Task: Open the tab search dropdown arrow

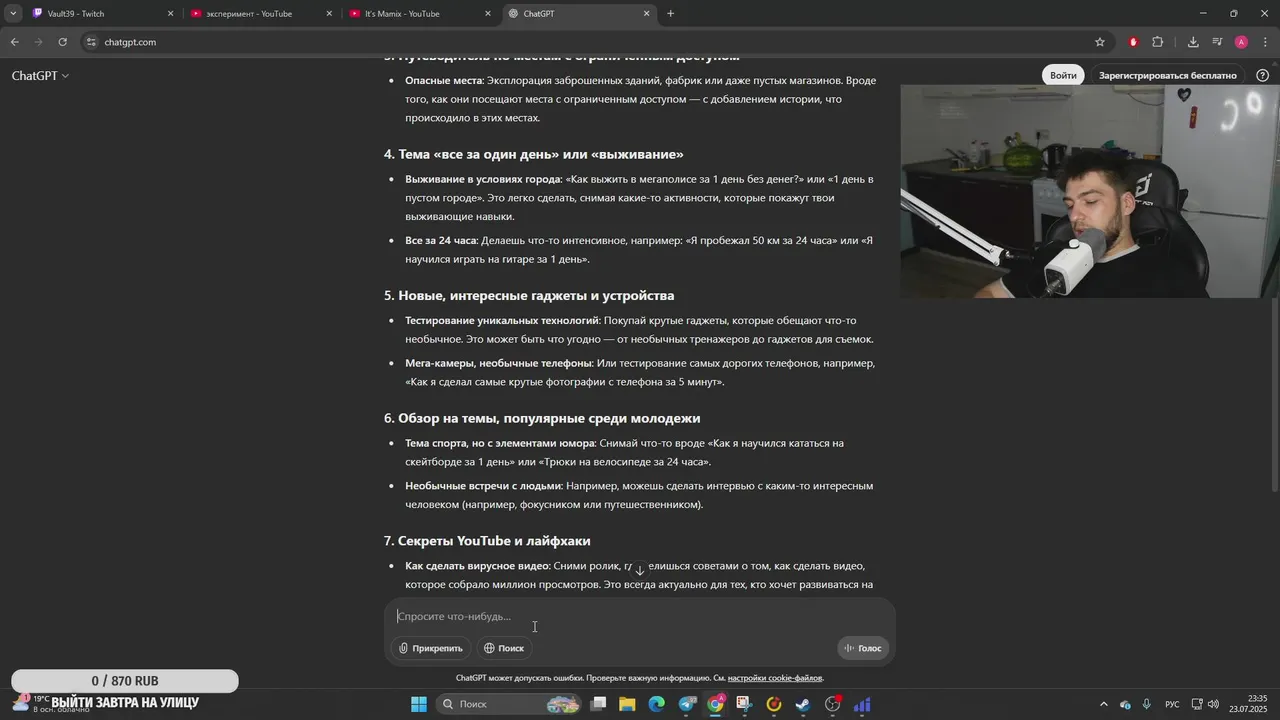Action: [x=13, y=14]
